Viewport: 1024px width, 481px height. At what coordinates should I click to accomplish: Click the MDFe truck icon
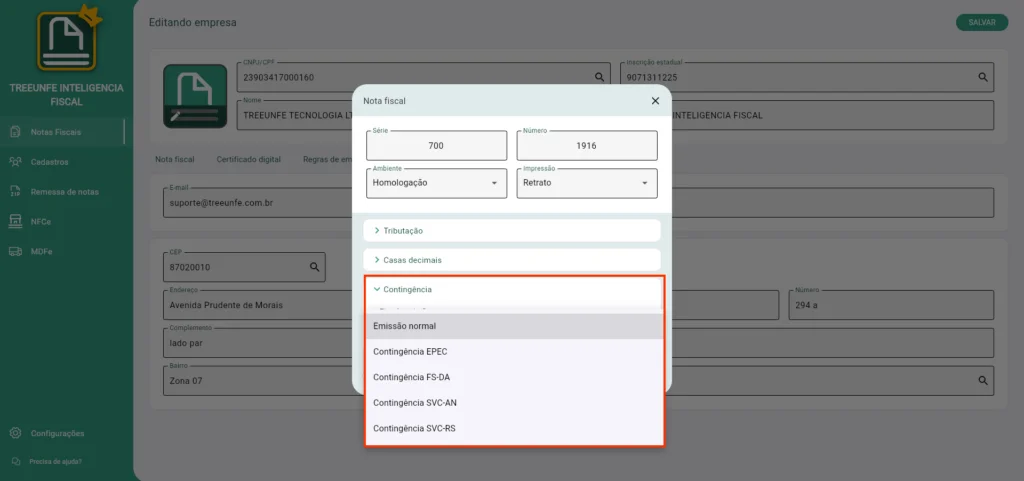(x=15, y=251)
